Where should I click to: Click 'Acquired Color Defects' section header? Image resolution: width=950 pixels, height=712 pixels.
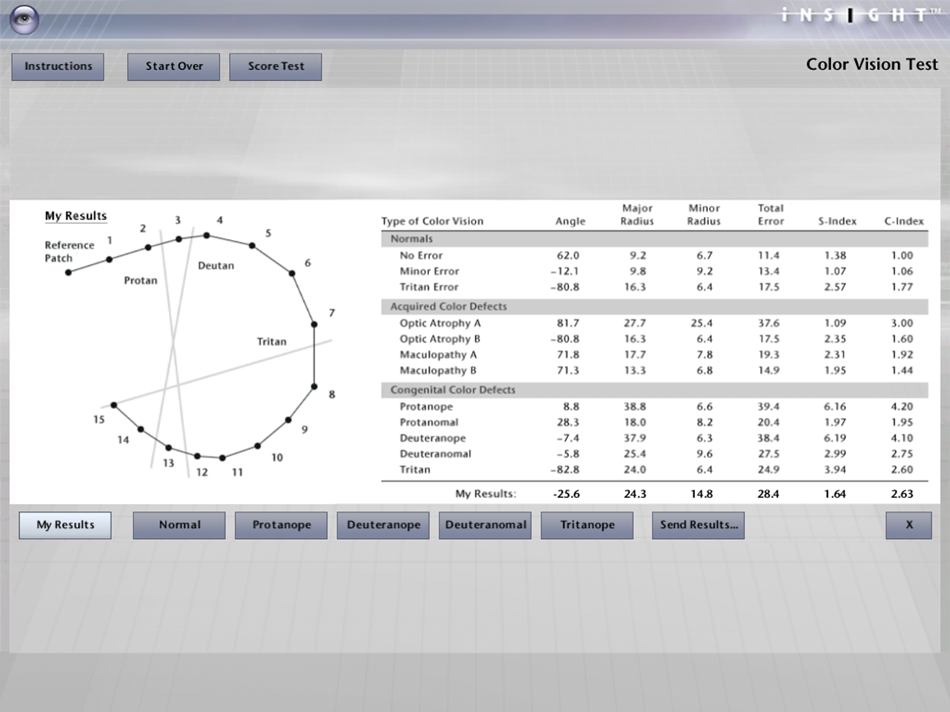[448, 307]
